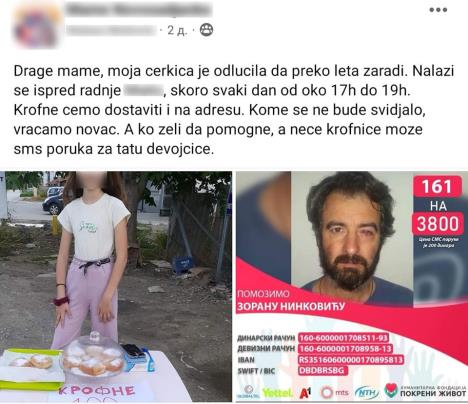Open the three-dots post options menu
Viewport: 468px width, 404px height.
438,10
